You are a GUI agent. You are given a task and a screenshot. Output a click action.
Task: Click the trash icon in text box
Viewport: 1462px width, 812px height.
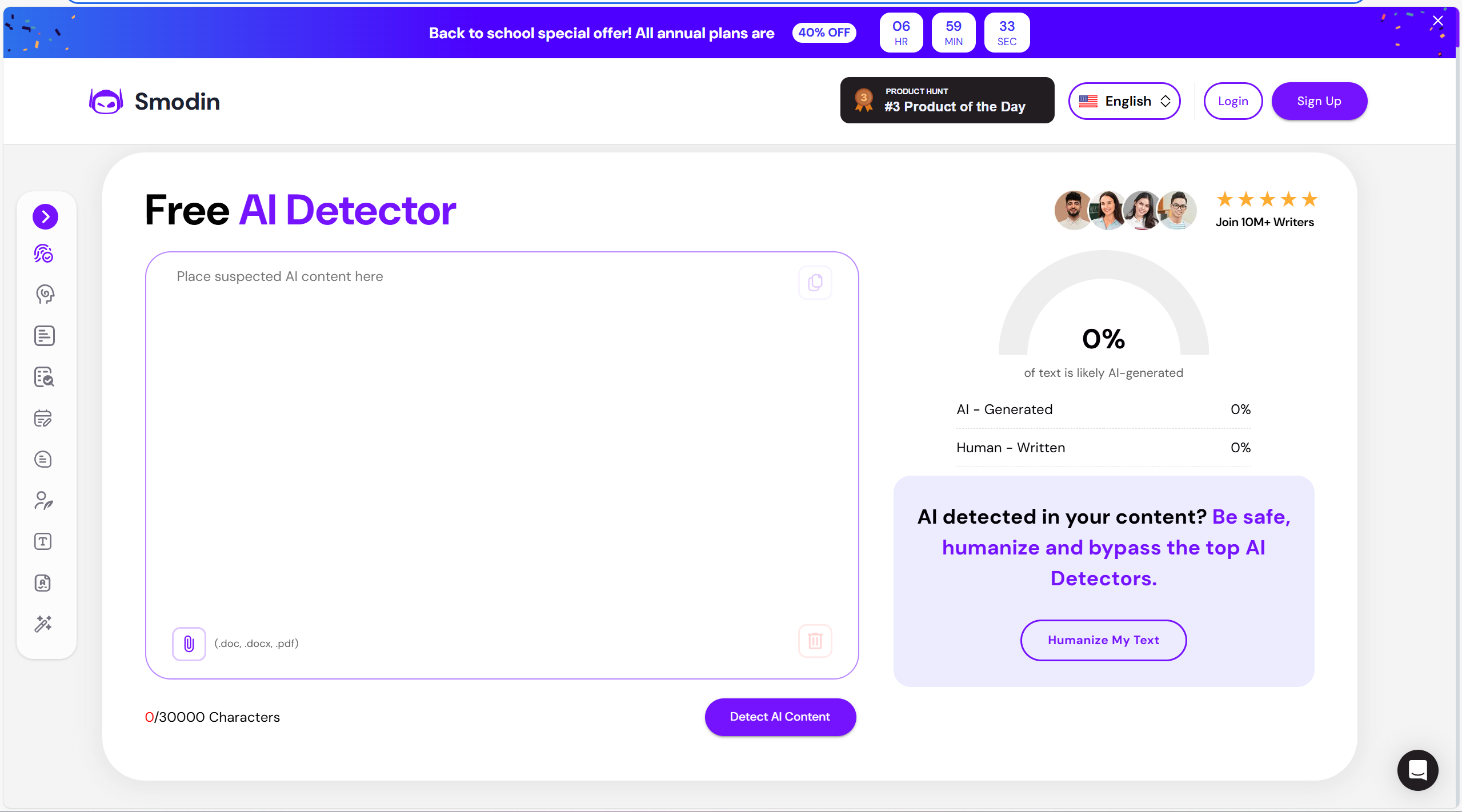click(x=815, y=641)
